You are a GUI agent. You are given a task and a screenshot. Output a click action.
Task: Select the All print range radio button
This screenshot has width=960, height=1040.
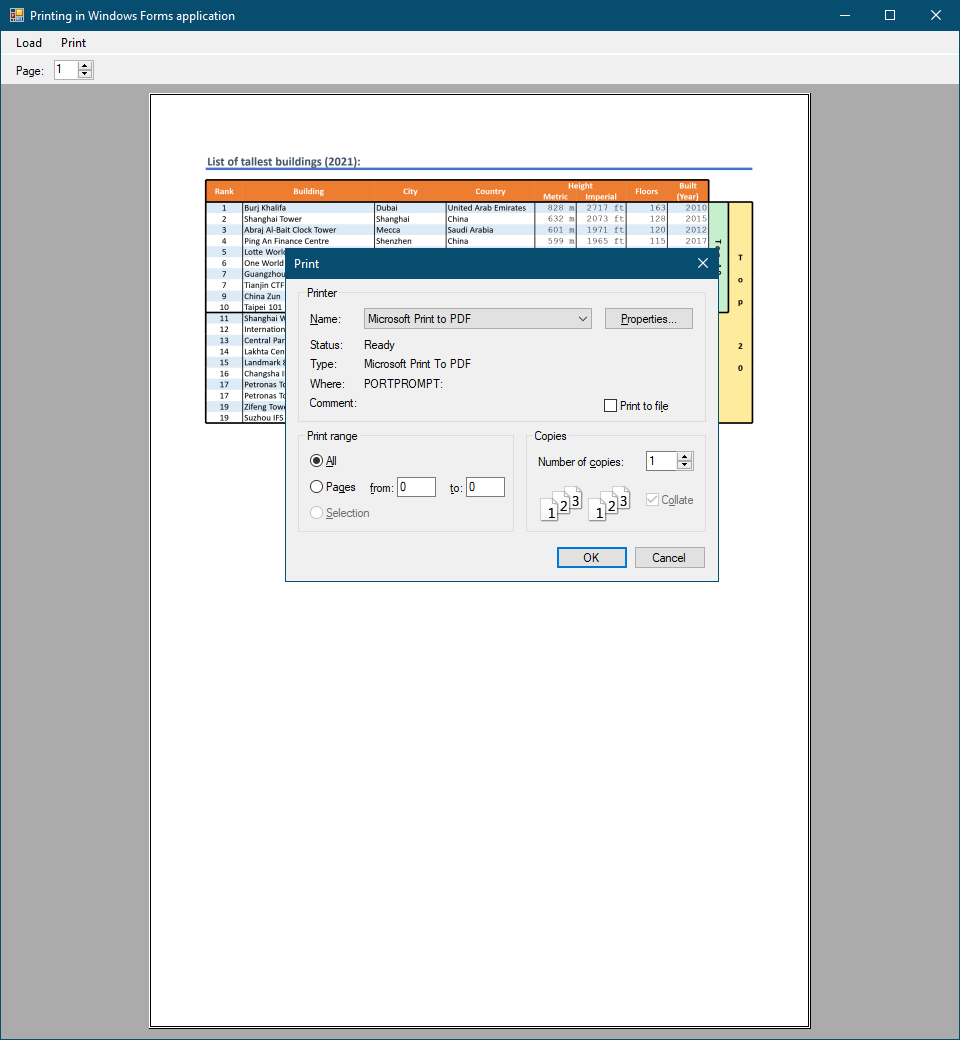tap(316, 460)
